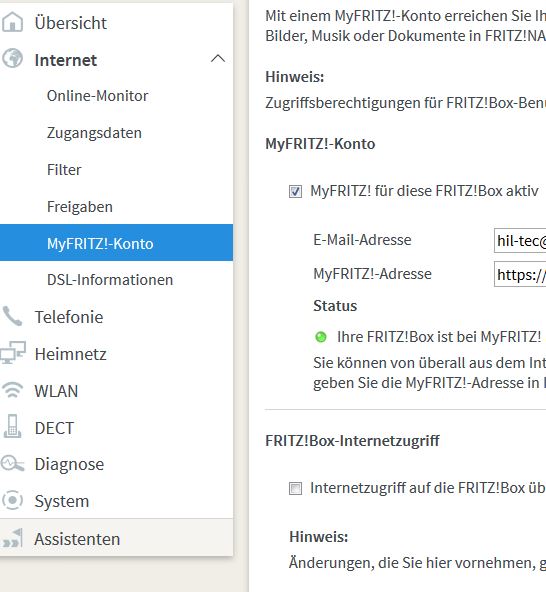Viewport: 546px width, 592px height.
Task: Collapse the Internet menu chevron
Action: click(x=217, y=59)
